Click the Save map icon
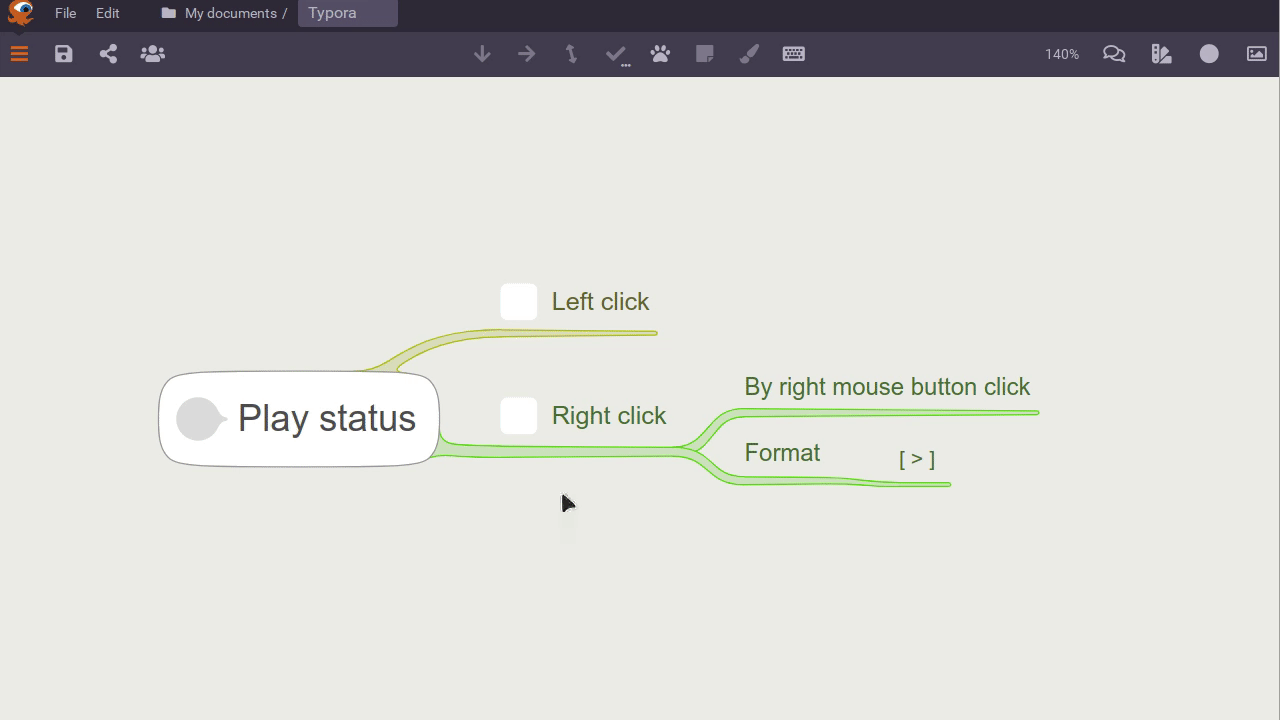 (x=63, y=54)
